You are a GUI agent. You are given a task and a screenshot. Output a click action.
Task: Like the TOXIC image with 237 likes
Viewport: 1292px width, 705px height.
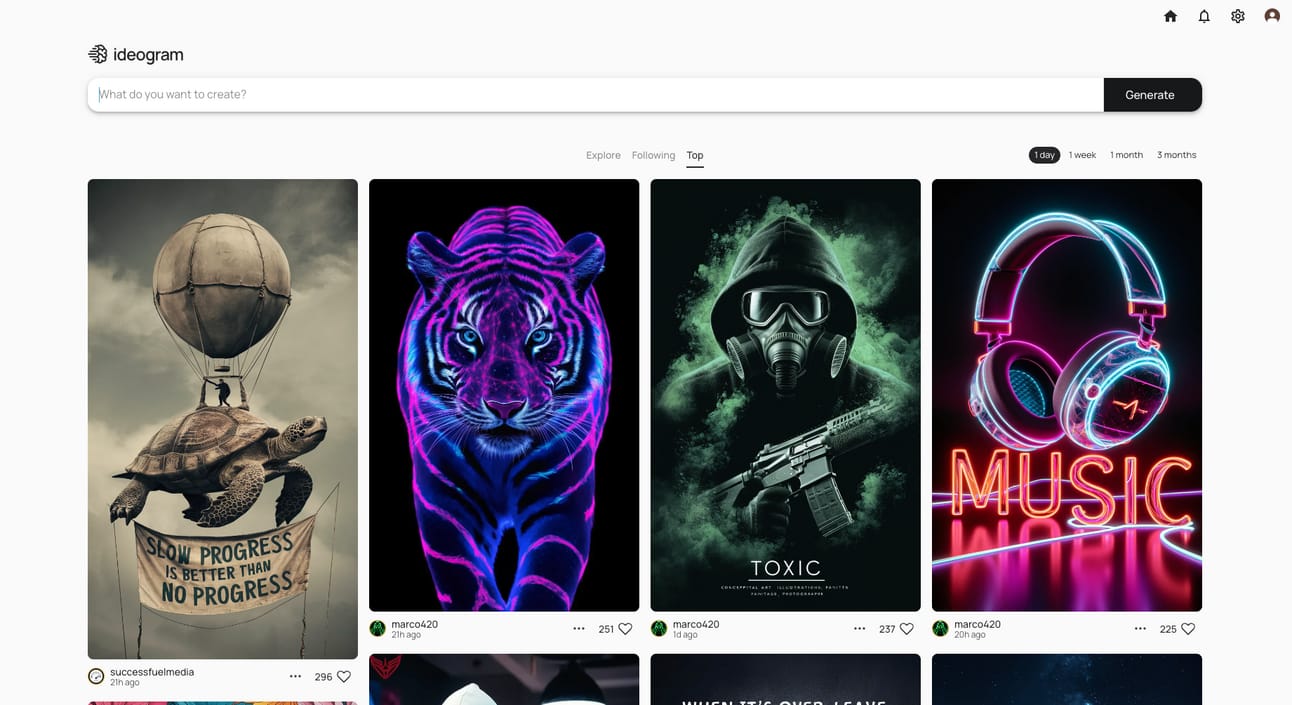point(906,629)
